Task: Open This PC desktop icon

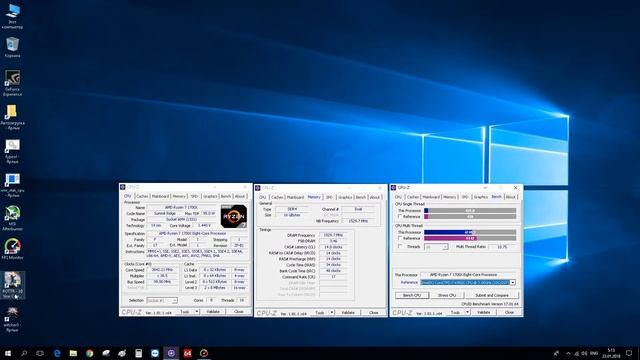Action: (12, 16)
